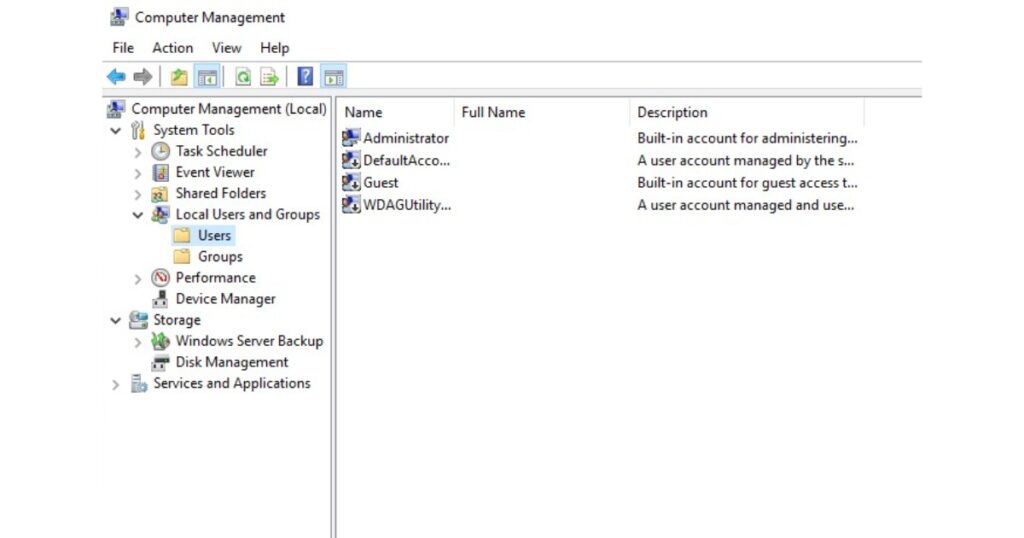This screenshot has width=1024, height=538.
Task: Select Groups label in the tree
Action: pos(220,257)
